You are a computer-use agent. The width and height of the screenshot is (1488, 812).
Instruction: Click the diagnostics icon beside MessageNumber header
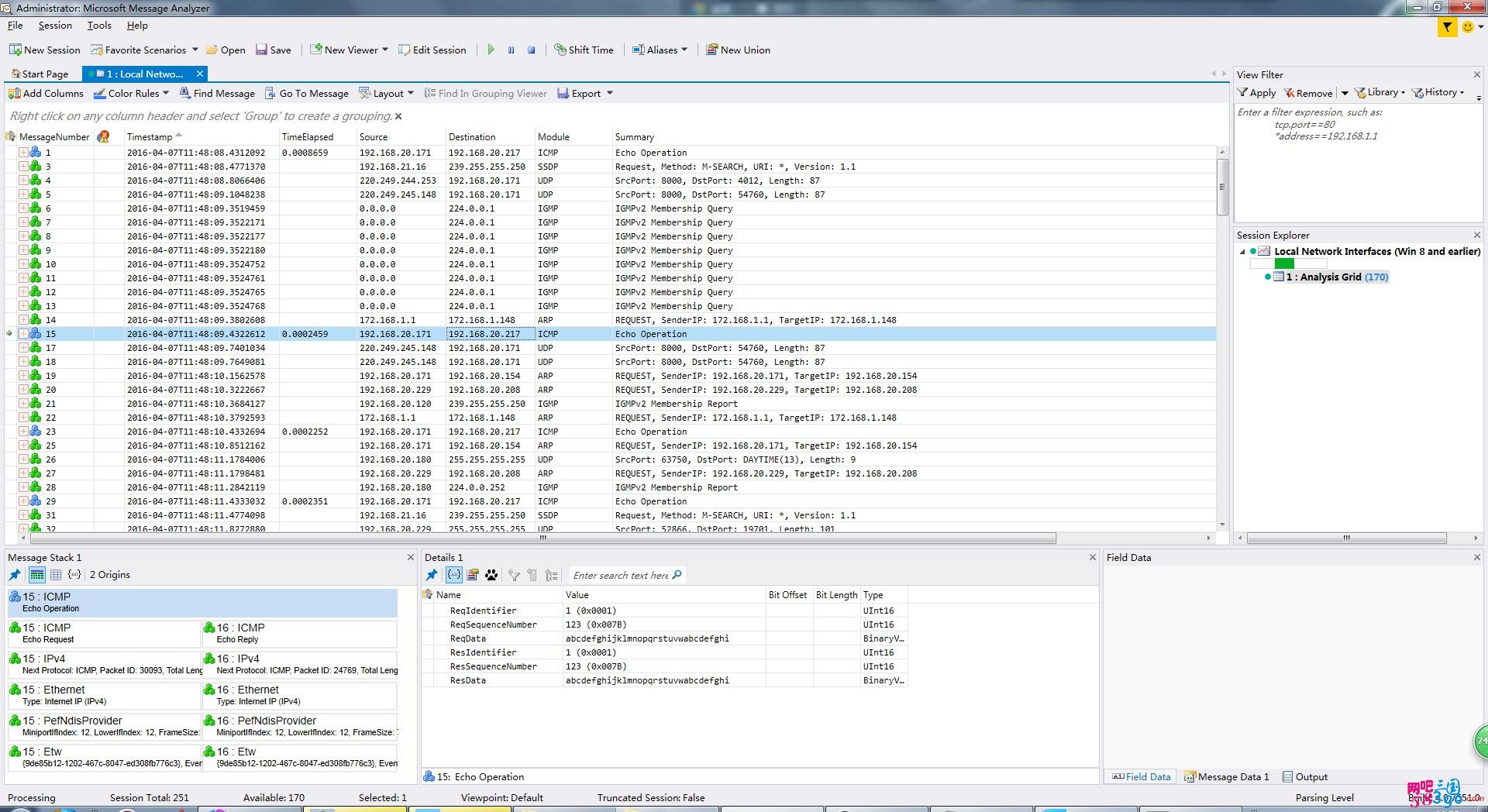coord(103,137)
